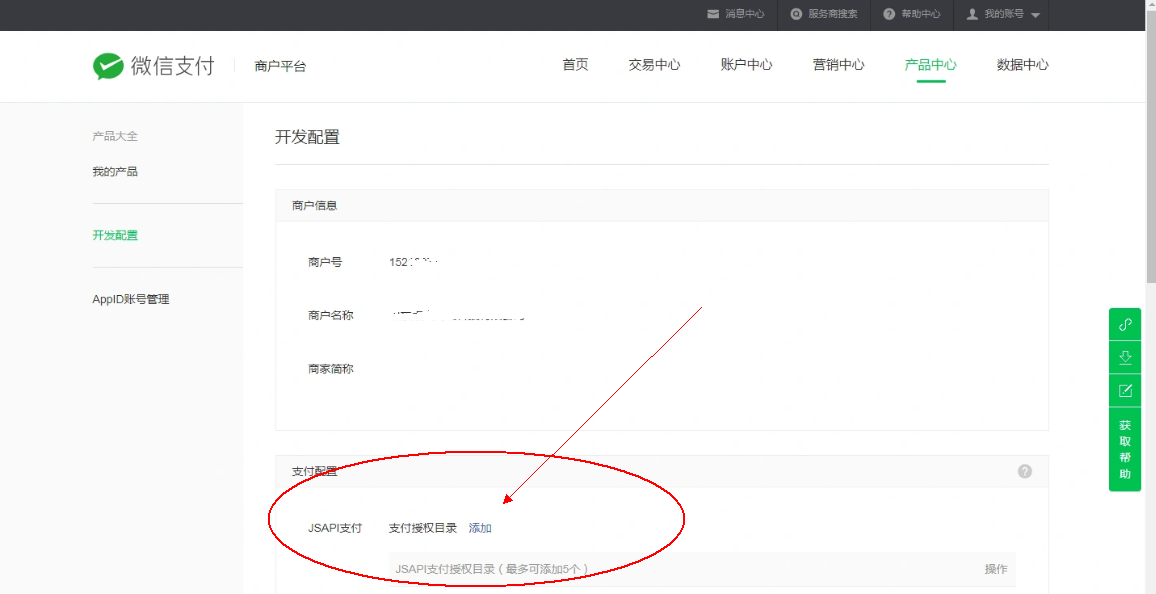Click 添加 link next to 支付授权目录
The height and width of the screenshot is (594, 1156).
[x=480, y=528]
